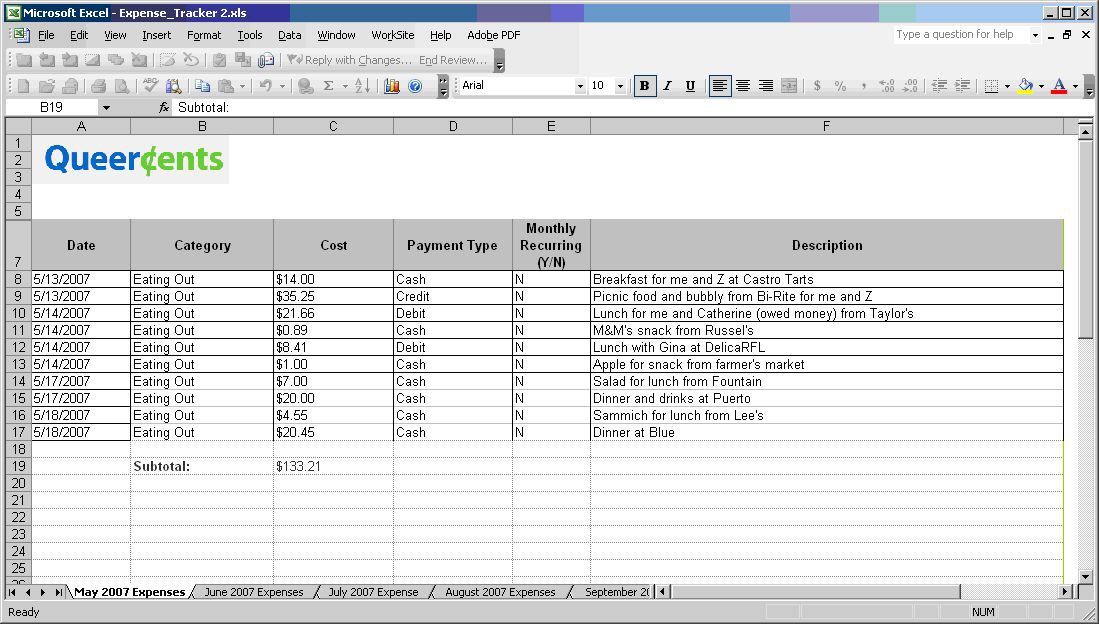The image size is (1099, 624).
Task: Toggle Underline formatting button
Action: coord(690,86)
